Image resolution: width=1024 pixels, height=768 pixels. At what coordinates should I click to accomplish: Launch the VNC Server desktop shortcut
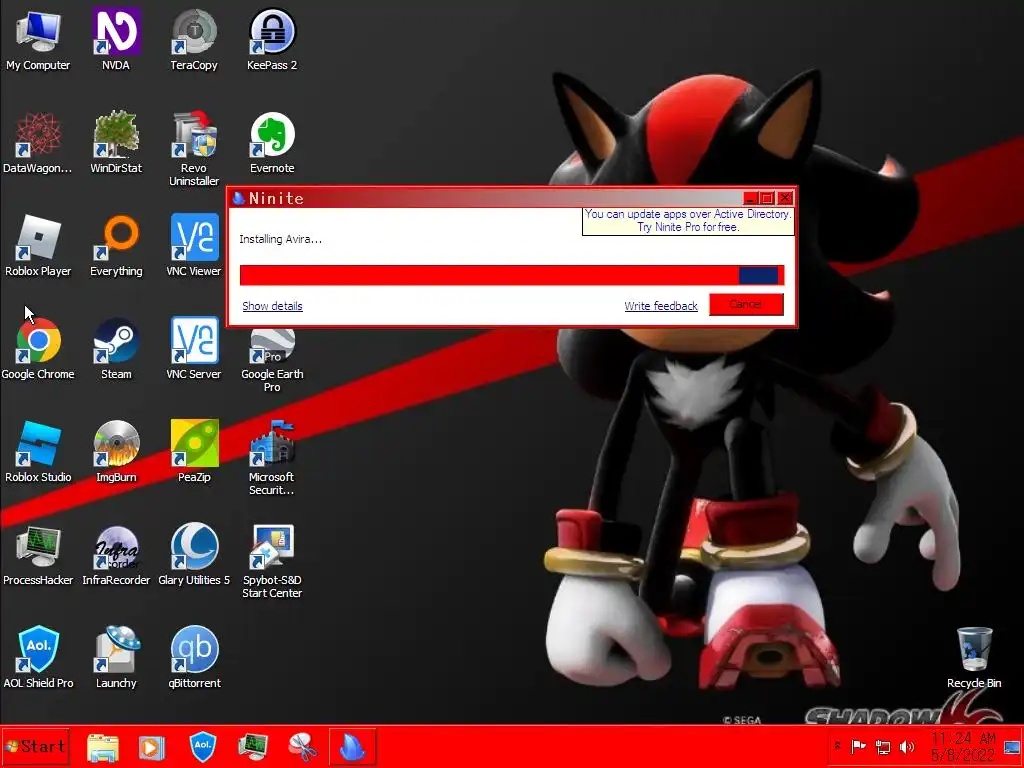point(194,349)
